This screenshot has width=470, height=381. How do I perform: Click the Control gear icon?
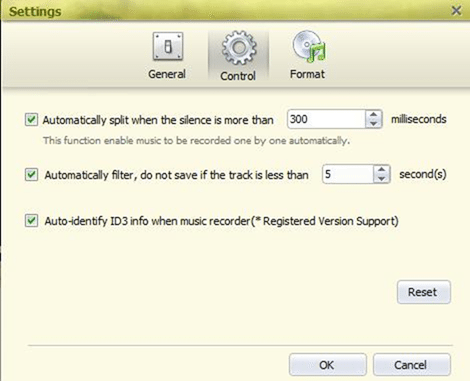(x=239, y=48)
